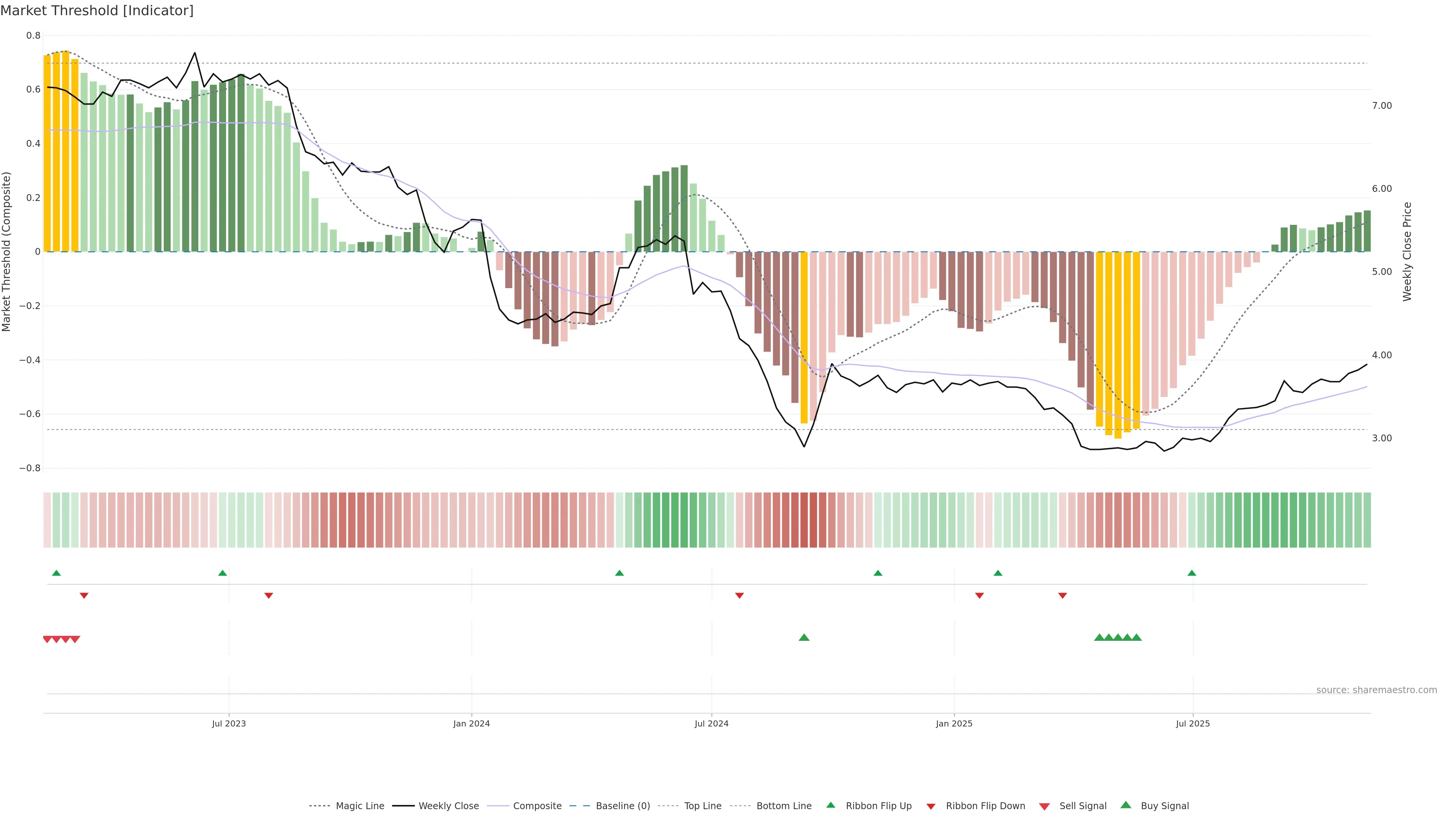Click the Ribbon Flip Up legend triangle
The width and height of the screenshot is (1456, 819).
click(830, 805)
